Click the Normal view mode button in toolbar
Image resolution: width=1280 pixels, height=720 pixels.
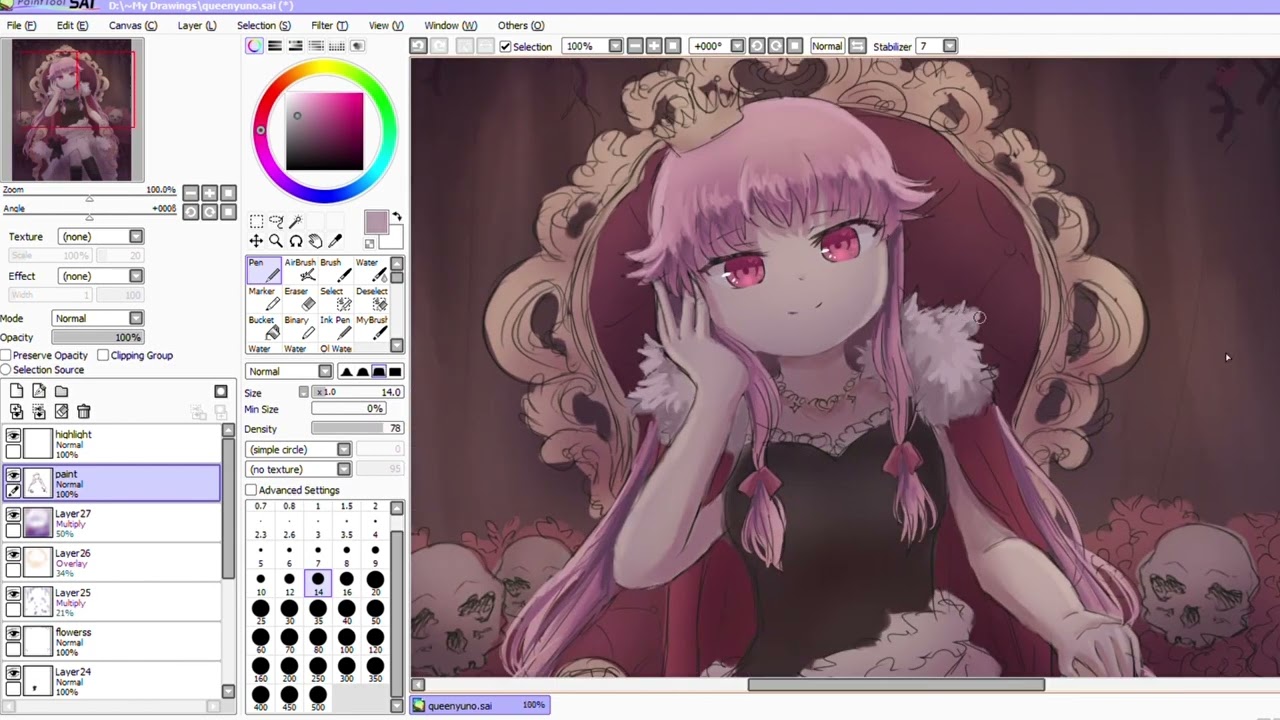click(827, 46)
